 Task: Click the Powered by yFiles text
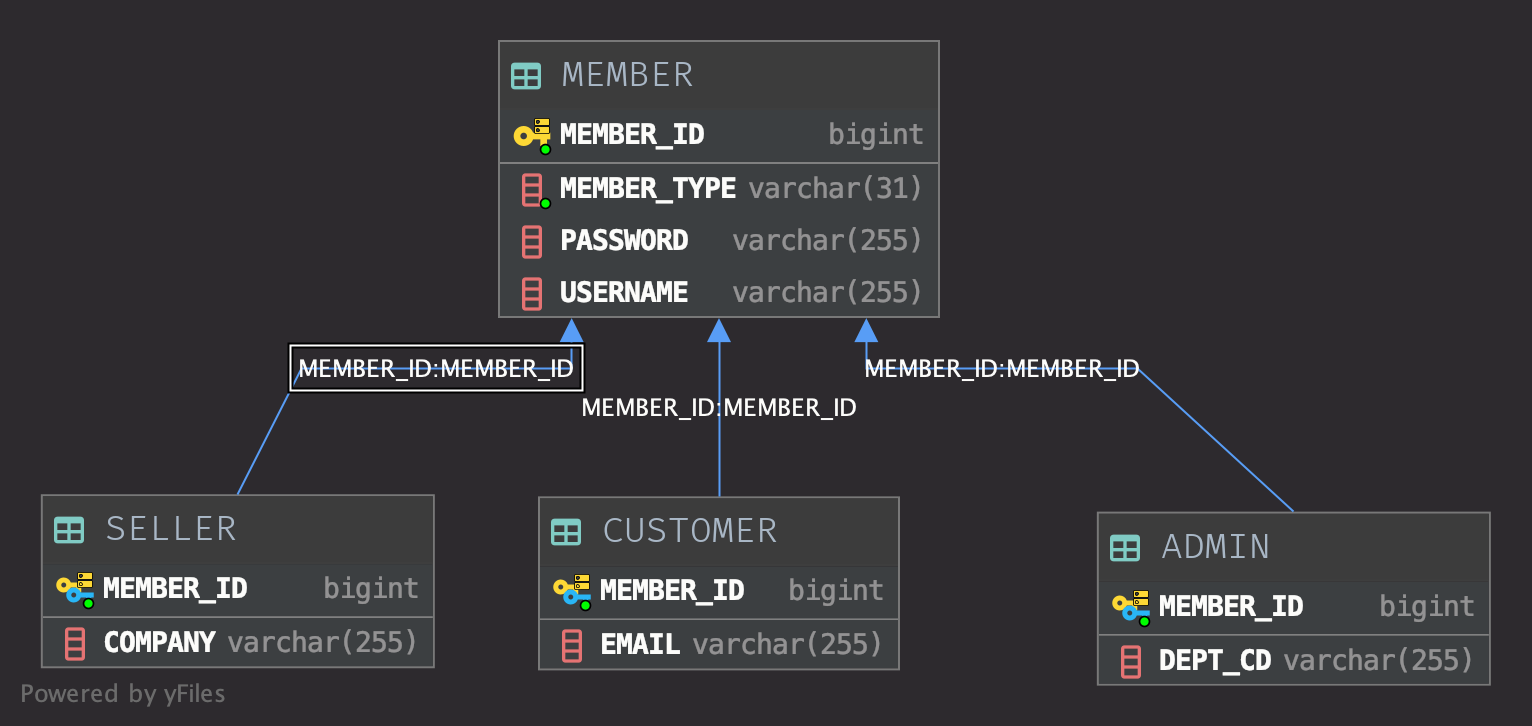[x=123, y=694]
